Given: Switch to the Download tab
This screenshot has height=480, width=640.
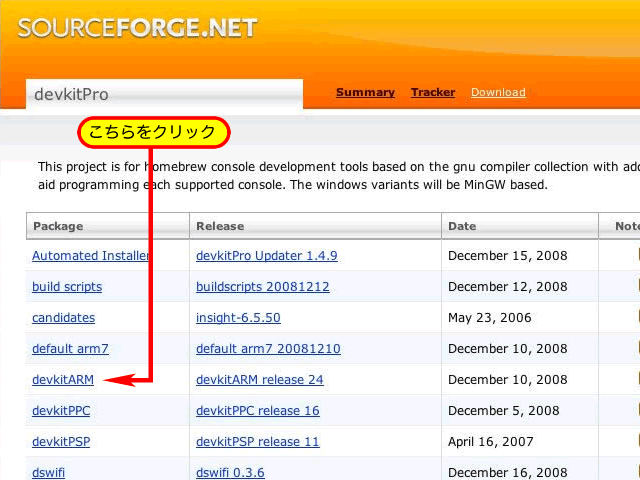Looking at the screenshot, I should pyautogui.click(x=498, y=92).
